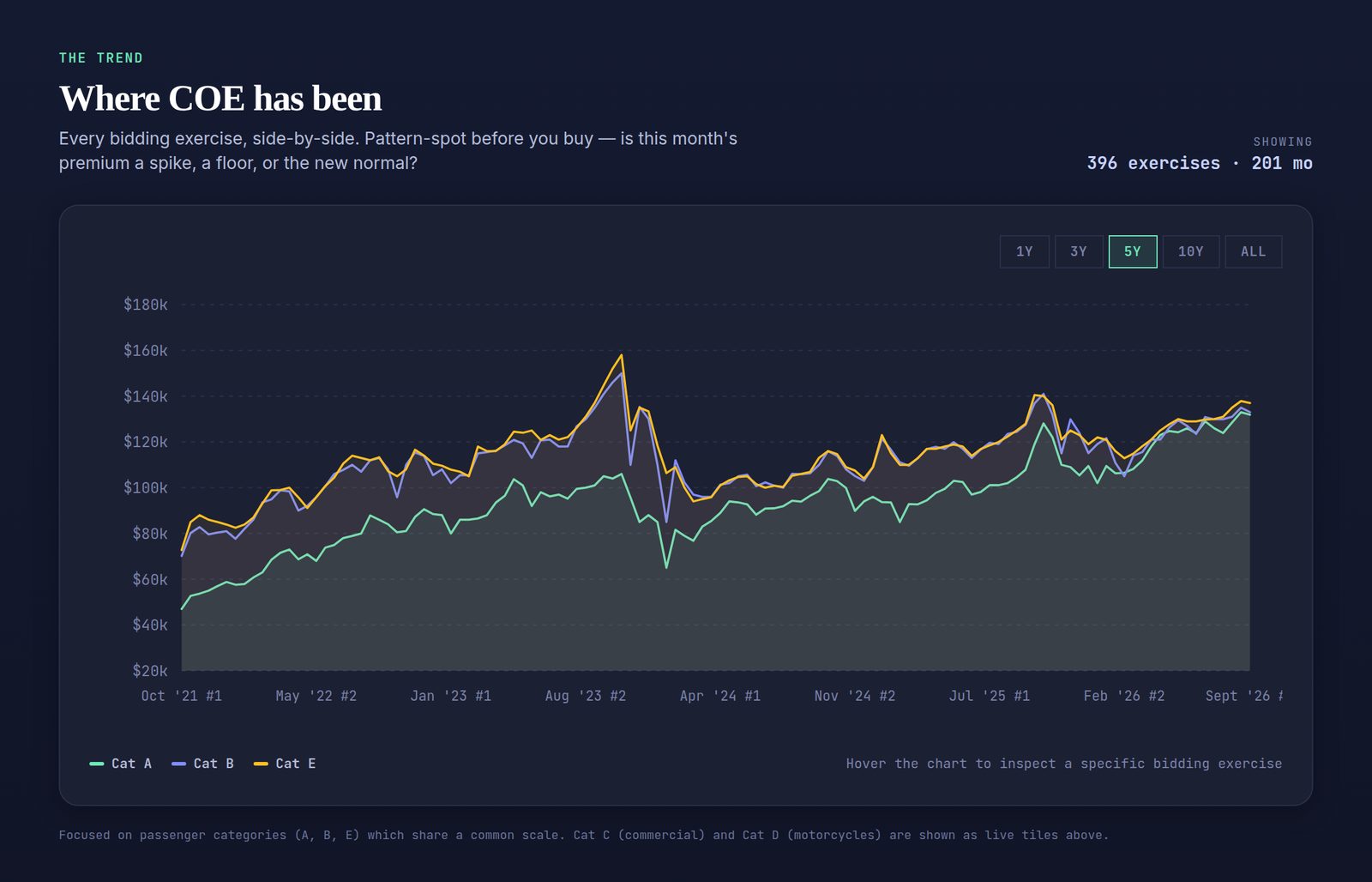The image size is (1372, 882).
Task: Click the Cat E peak near $160k
Action: [x=622, y=355]
